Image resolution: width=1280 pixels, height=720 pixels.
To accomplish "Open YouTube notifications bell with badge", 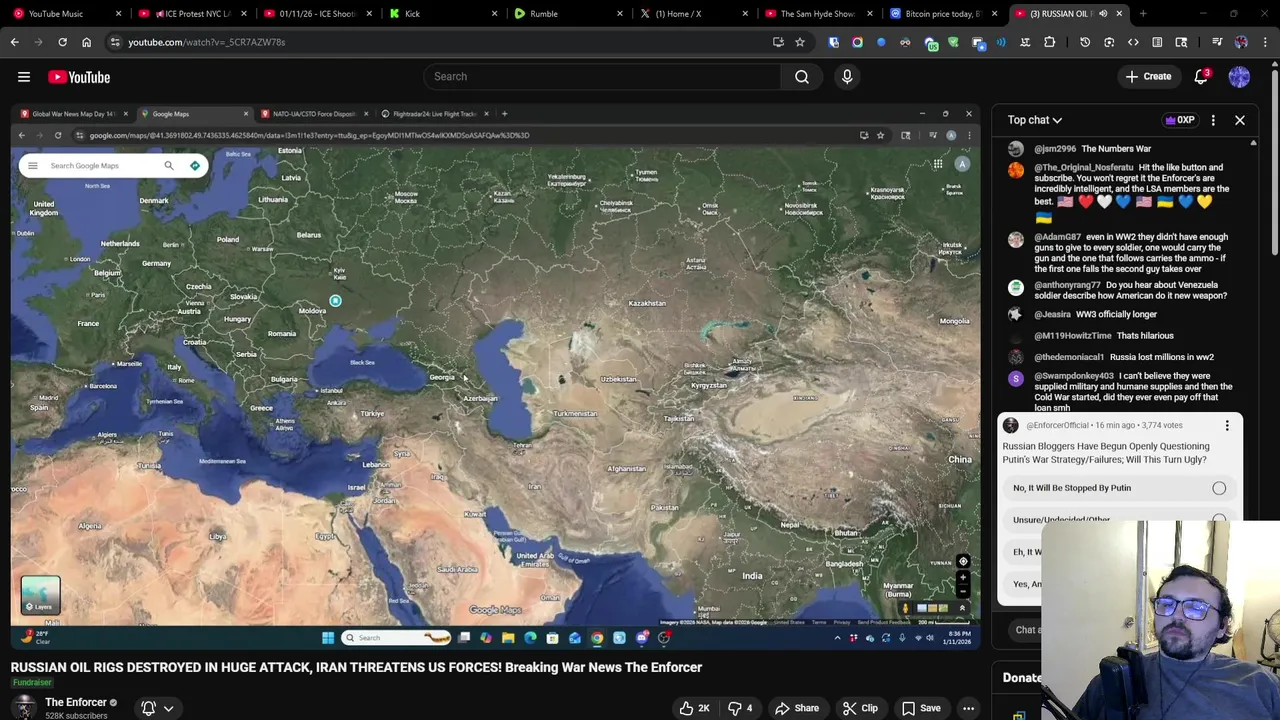I will click(x=1202, y=77).
